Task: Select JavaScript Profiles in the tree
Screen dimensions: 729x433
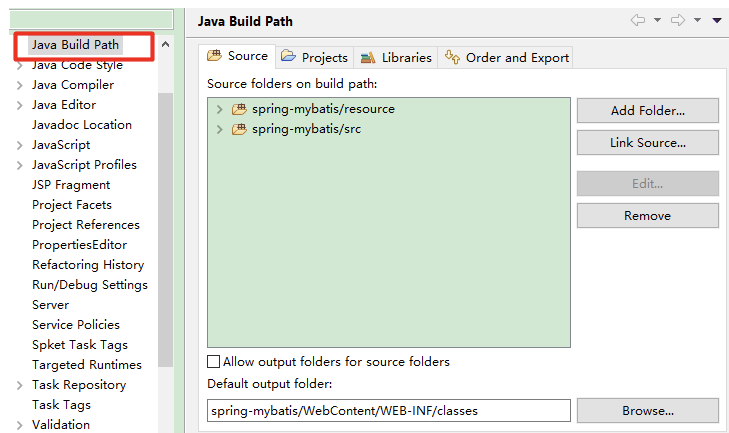Action: click(84, 165)
